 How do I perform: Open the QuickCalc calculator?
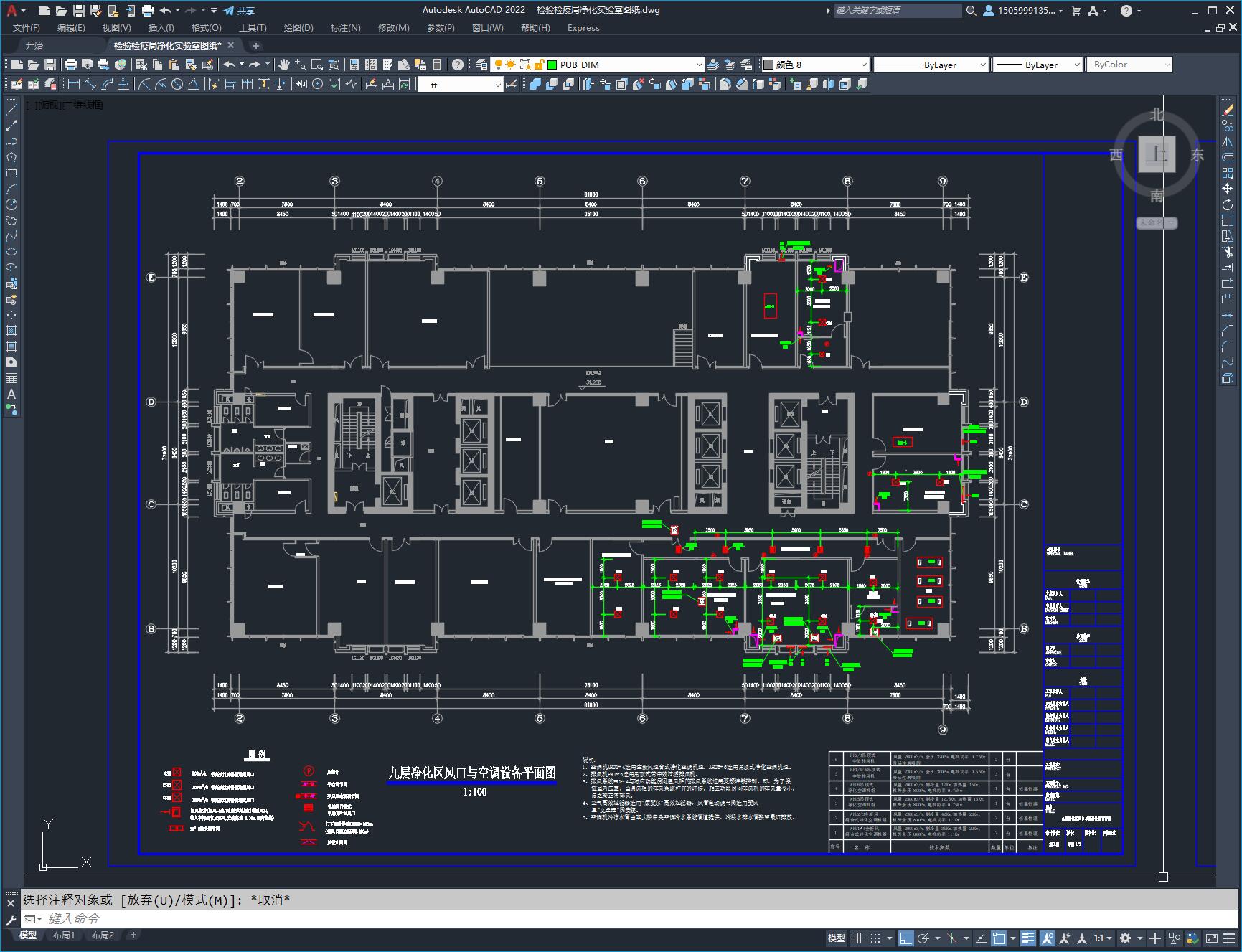pos(437,65)
